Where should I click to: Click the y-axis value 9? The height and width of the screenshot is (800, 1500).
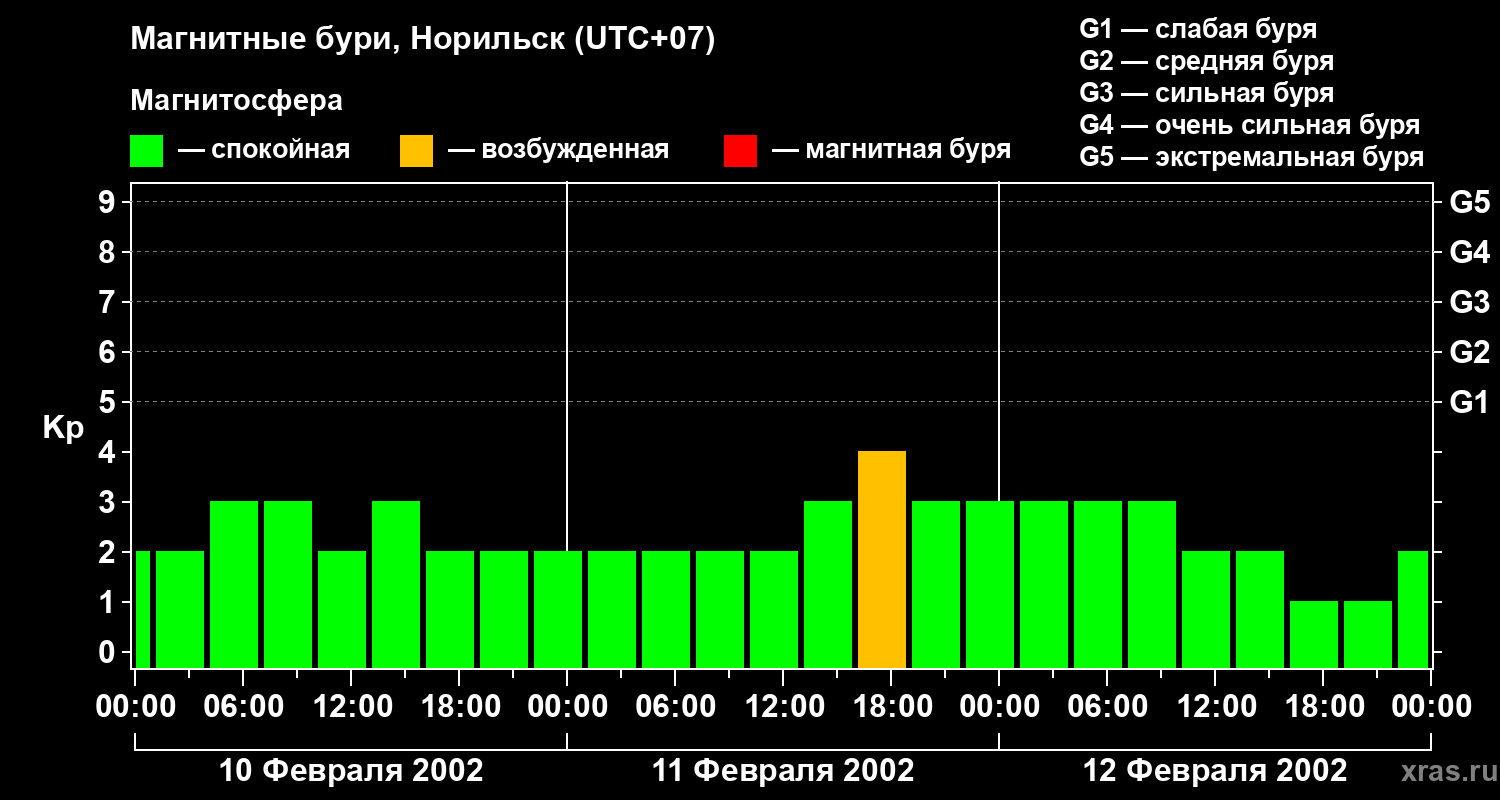[x=109, y=202]
